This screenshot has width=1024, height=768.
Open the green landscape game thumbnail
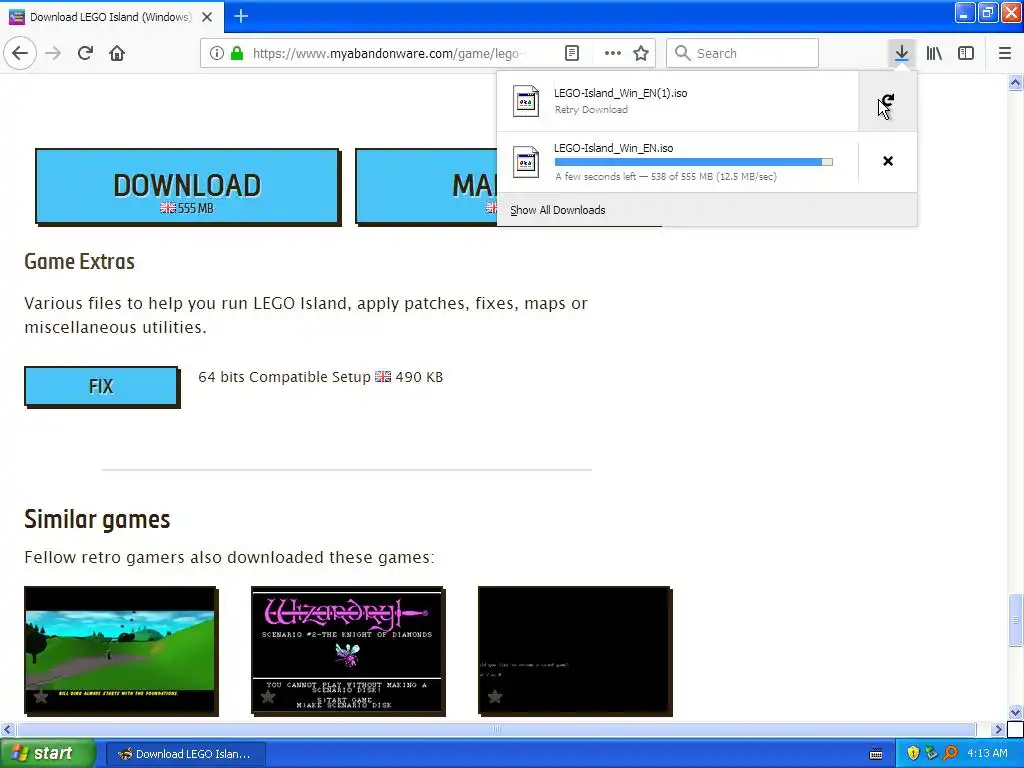pyautogui.click(x=121, y=650)
